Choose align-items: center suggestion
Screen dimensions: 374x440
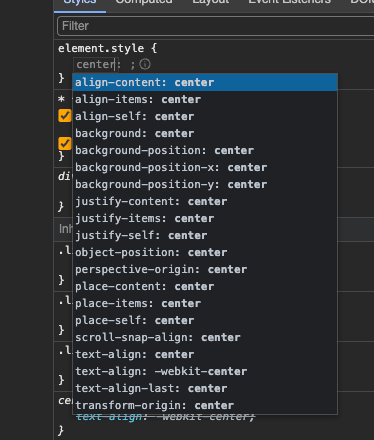coord(205,99)
